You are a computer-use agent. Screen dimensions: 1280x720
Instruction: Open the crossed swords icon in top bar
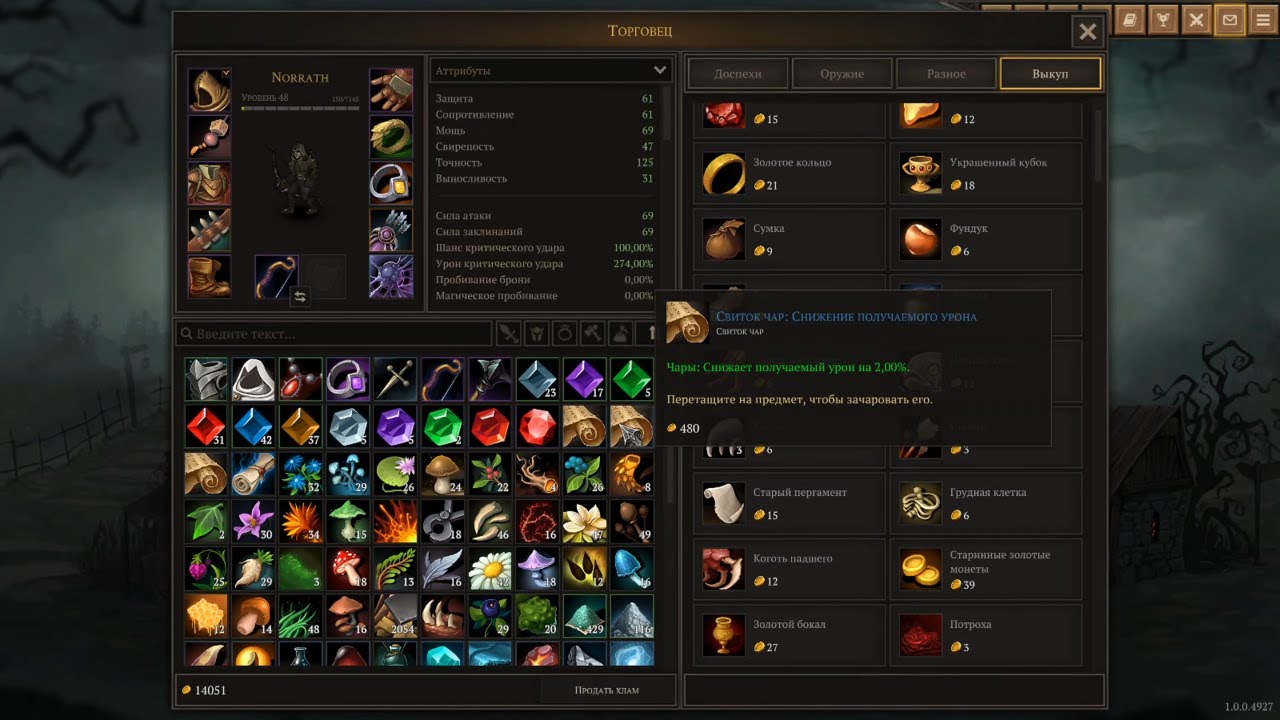click(1197, 19)
